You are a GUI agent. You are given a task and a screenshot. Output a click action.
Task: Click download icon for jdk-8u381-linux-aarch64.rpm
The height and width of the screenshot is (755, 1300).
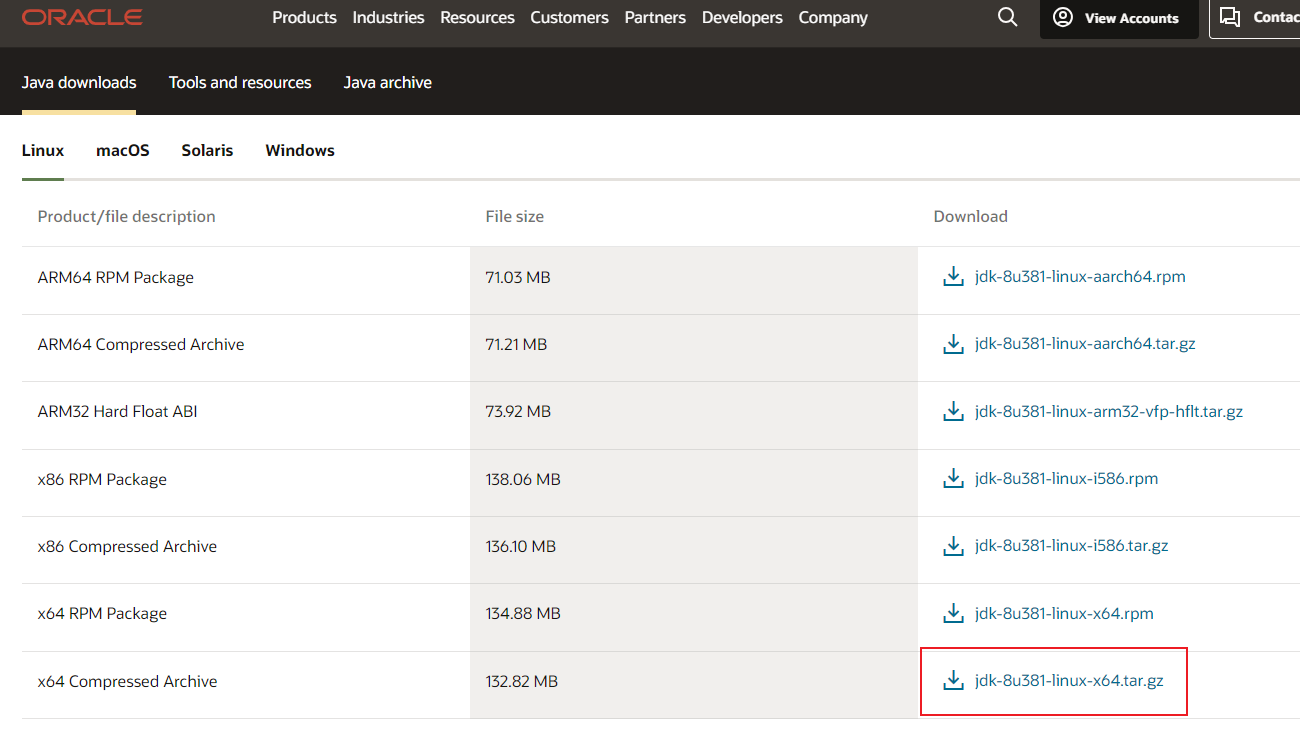(x=954, y=276)
